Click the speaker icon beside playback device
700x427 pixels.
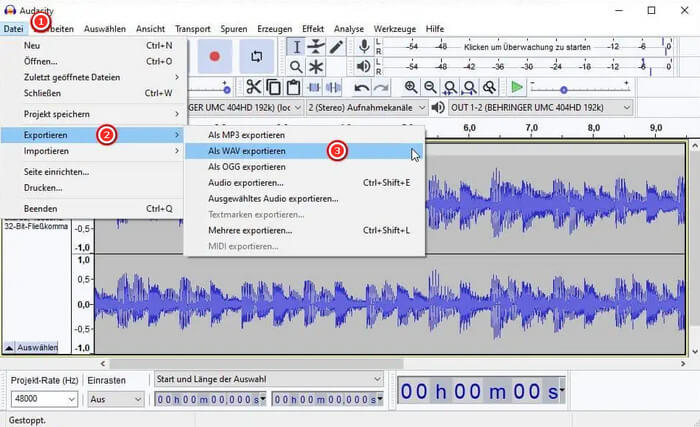(438, 107)
